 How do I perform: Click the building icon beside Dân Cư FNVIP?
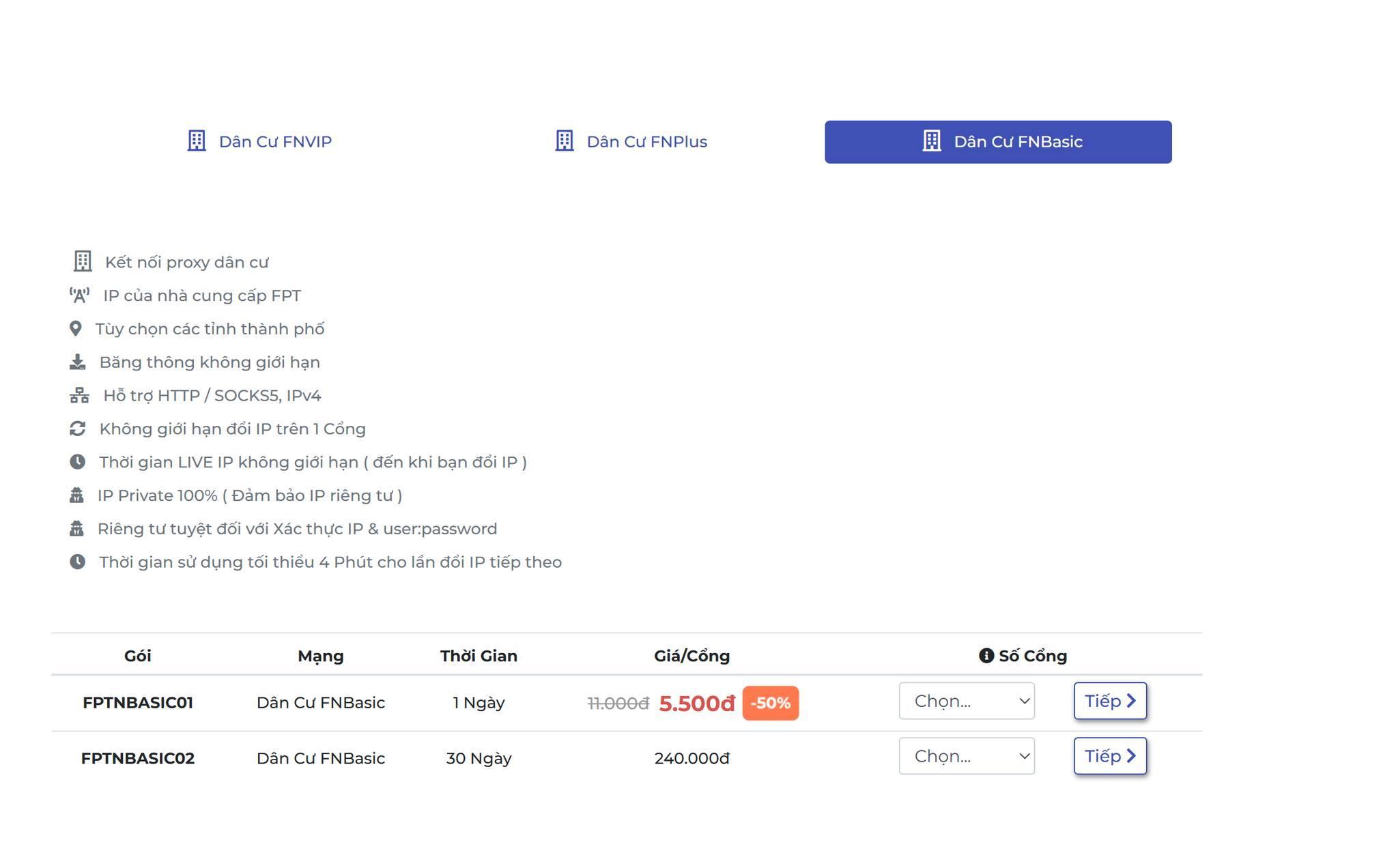point(197,141)
